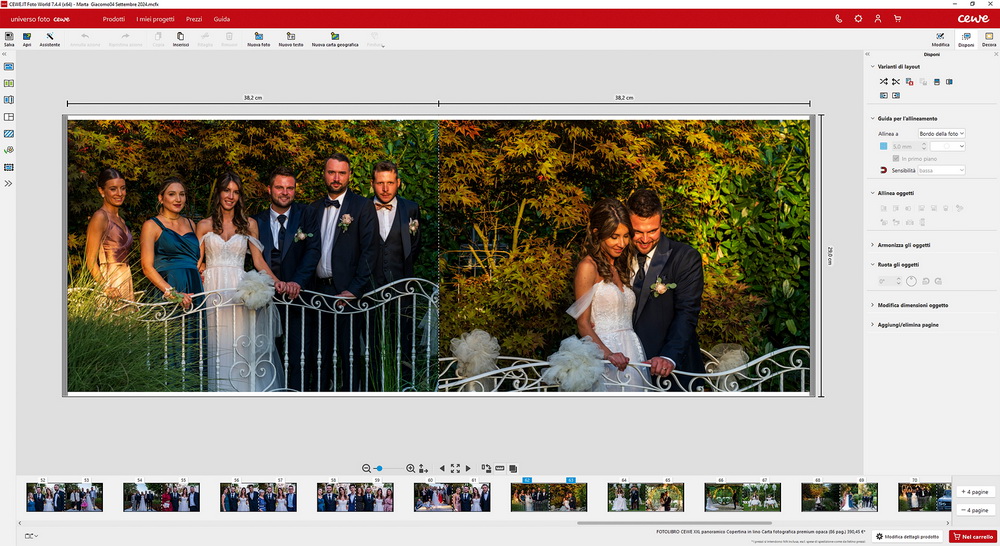Image resolution: width=1000 pixels, height=546 pixels.
Task: Collapse Guida per l'allineamento section
Action: (x=872, y=119)
